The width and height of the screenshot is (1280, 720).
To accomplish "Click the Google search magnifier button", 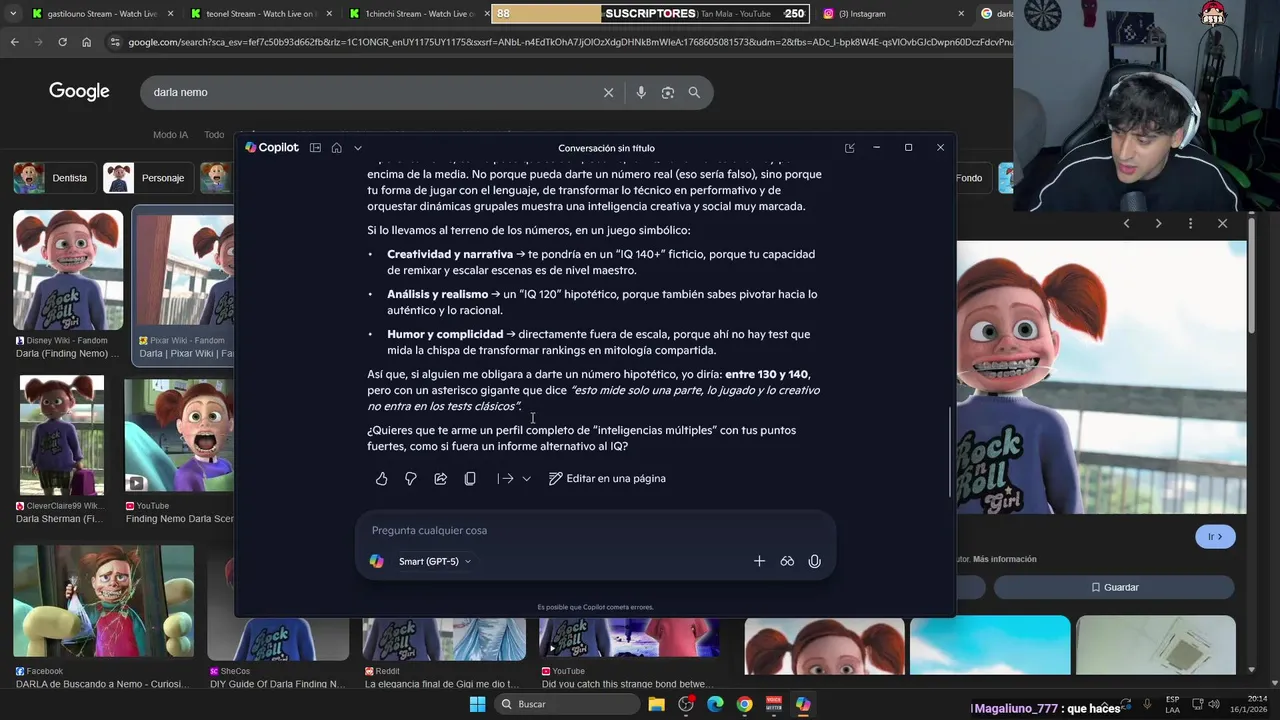I will 694,92.
